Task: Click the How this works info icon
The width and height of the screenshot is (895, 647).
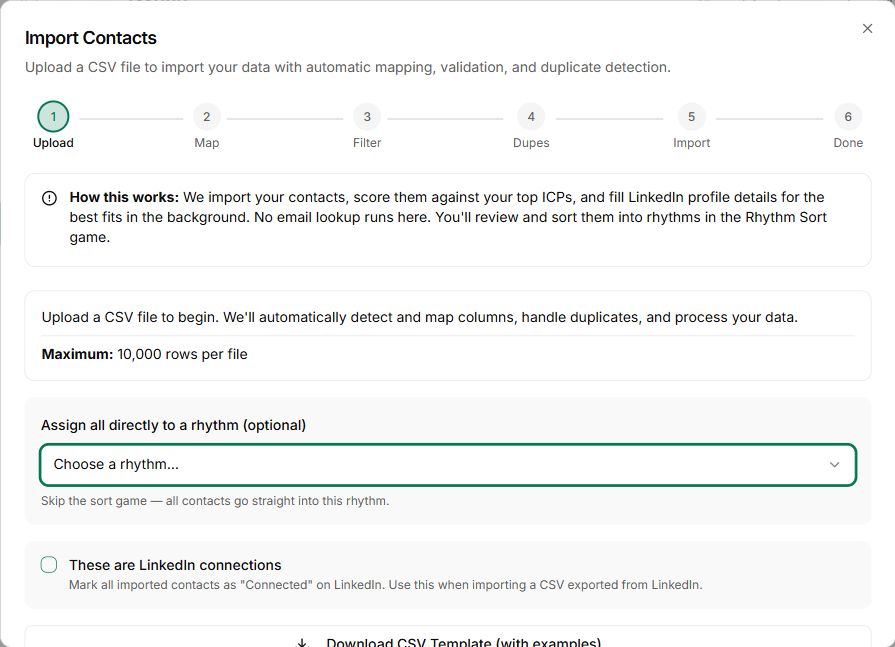Action: (x=50, y=198)
